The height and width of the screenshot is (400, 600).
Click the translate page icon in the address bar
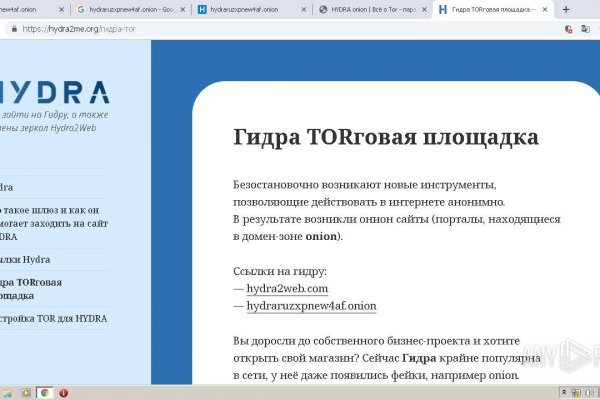567,29
